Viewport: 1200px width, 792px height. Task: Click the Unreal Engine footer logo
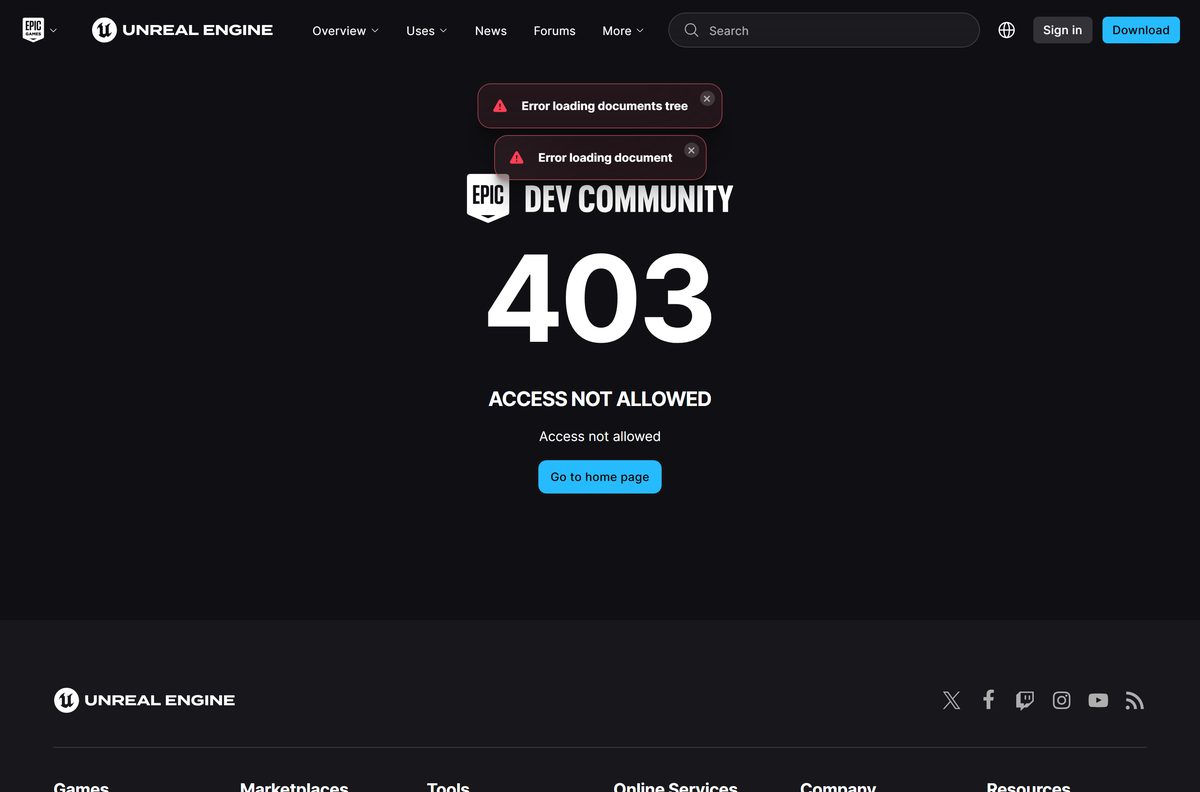pos(144,700)
